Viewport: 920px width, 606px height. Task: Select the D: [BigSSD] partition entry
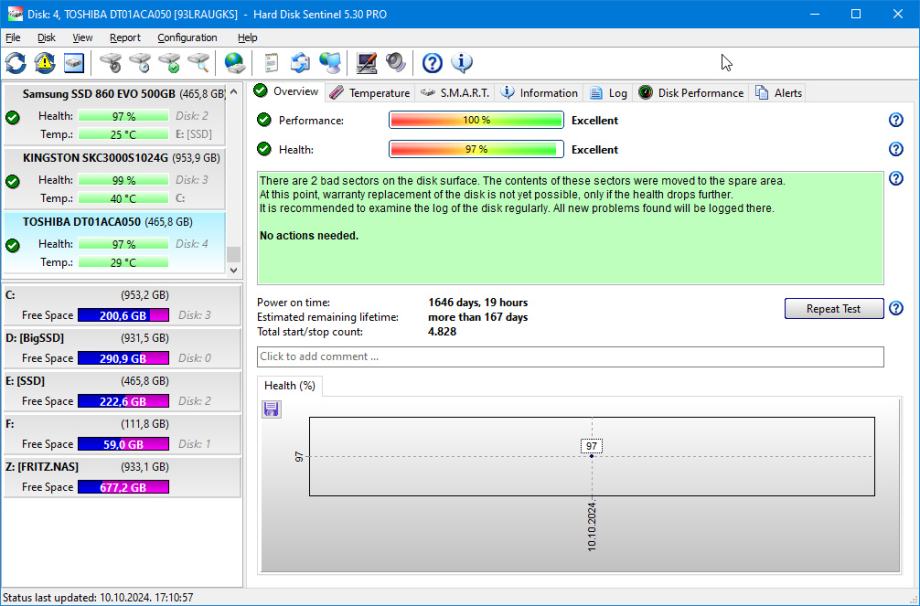[122, 348]
